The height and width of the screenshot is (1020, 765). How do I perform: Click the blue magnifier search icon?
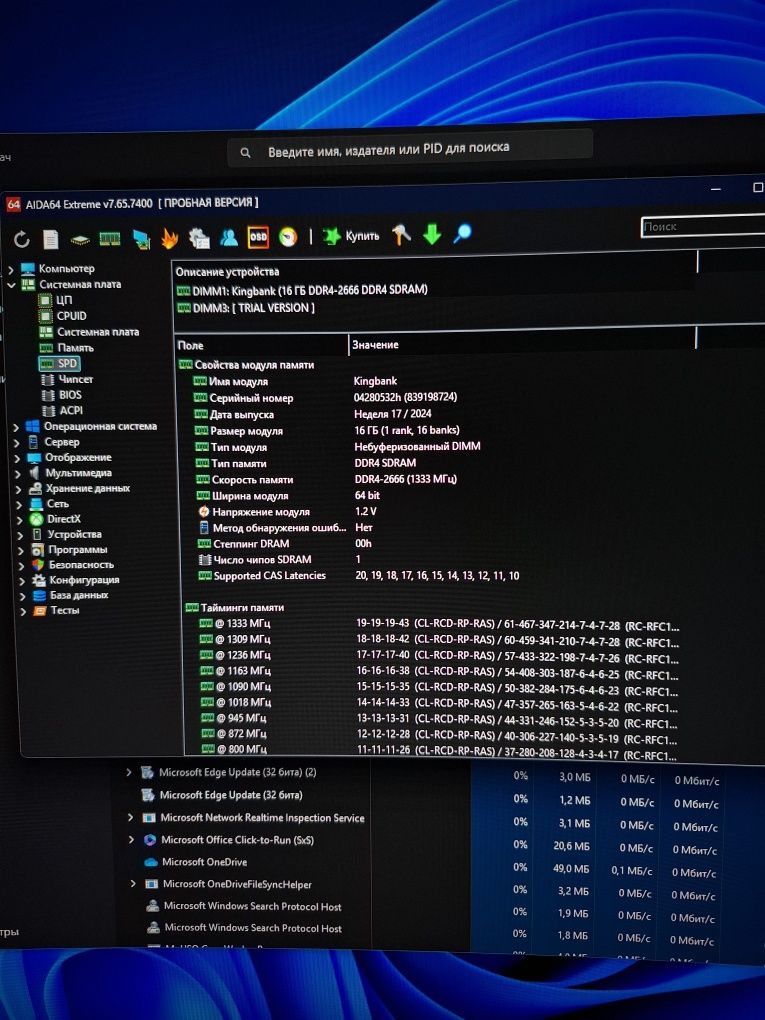(462, 233)
